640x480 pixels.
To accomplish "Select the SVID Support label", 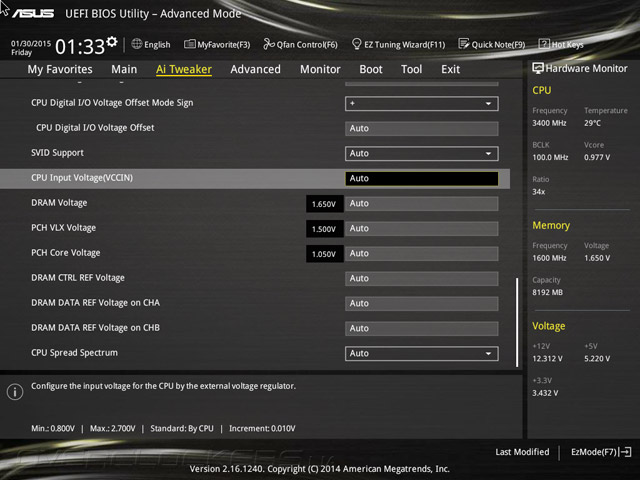I will click(58, 153).
